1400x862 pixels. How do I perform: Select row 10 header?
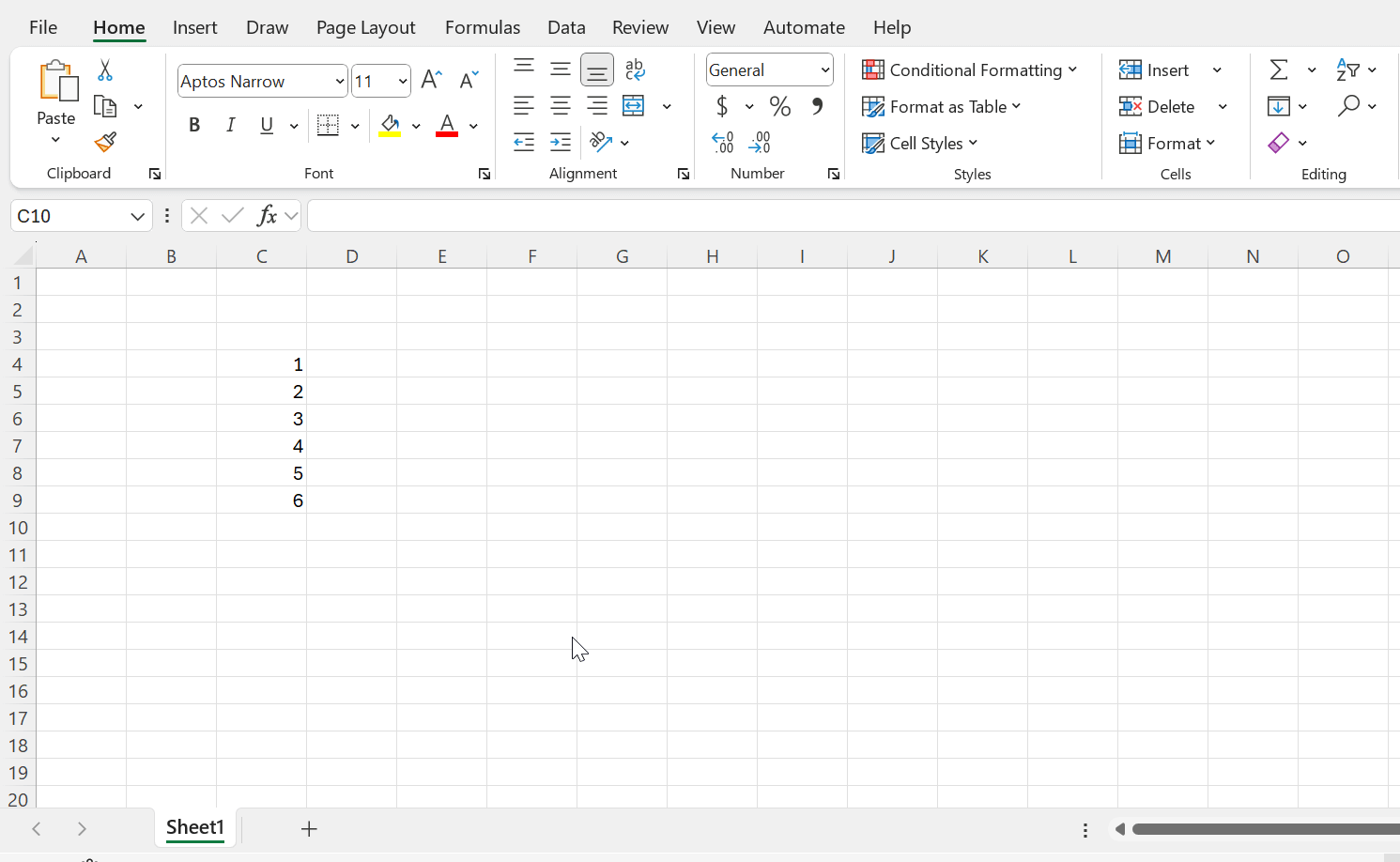click(x=18, y=528)
